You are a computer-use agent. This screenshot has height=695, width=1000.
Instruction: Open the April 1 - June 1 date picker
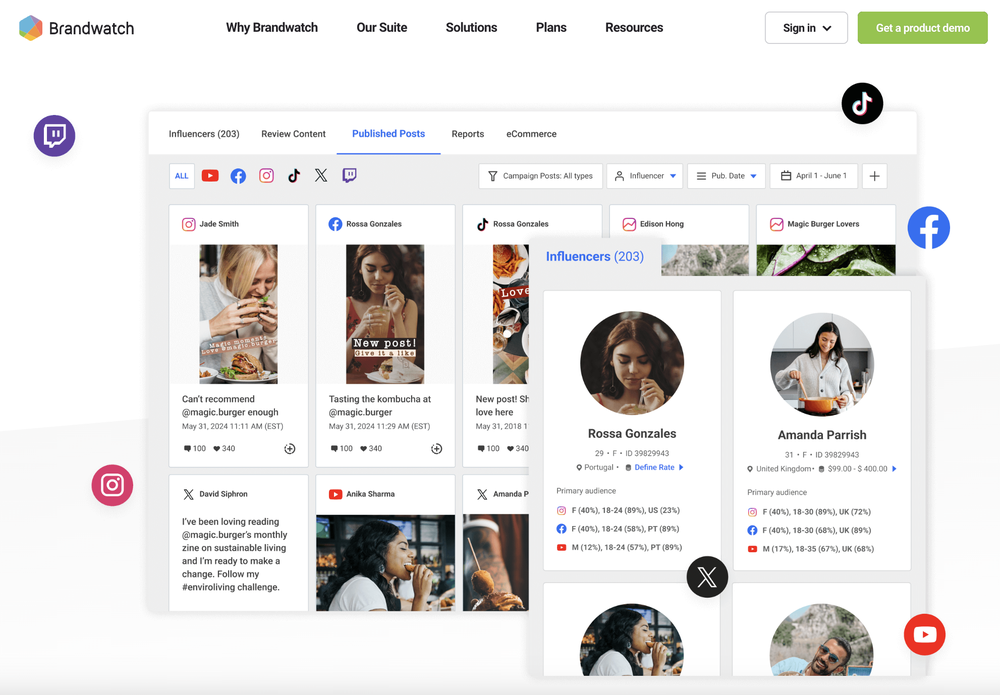(814, 176)
